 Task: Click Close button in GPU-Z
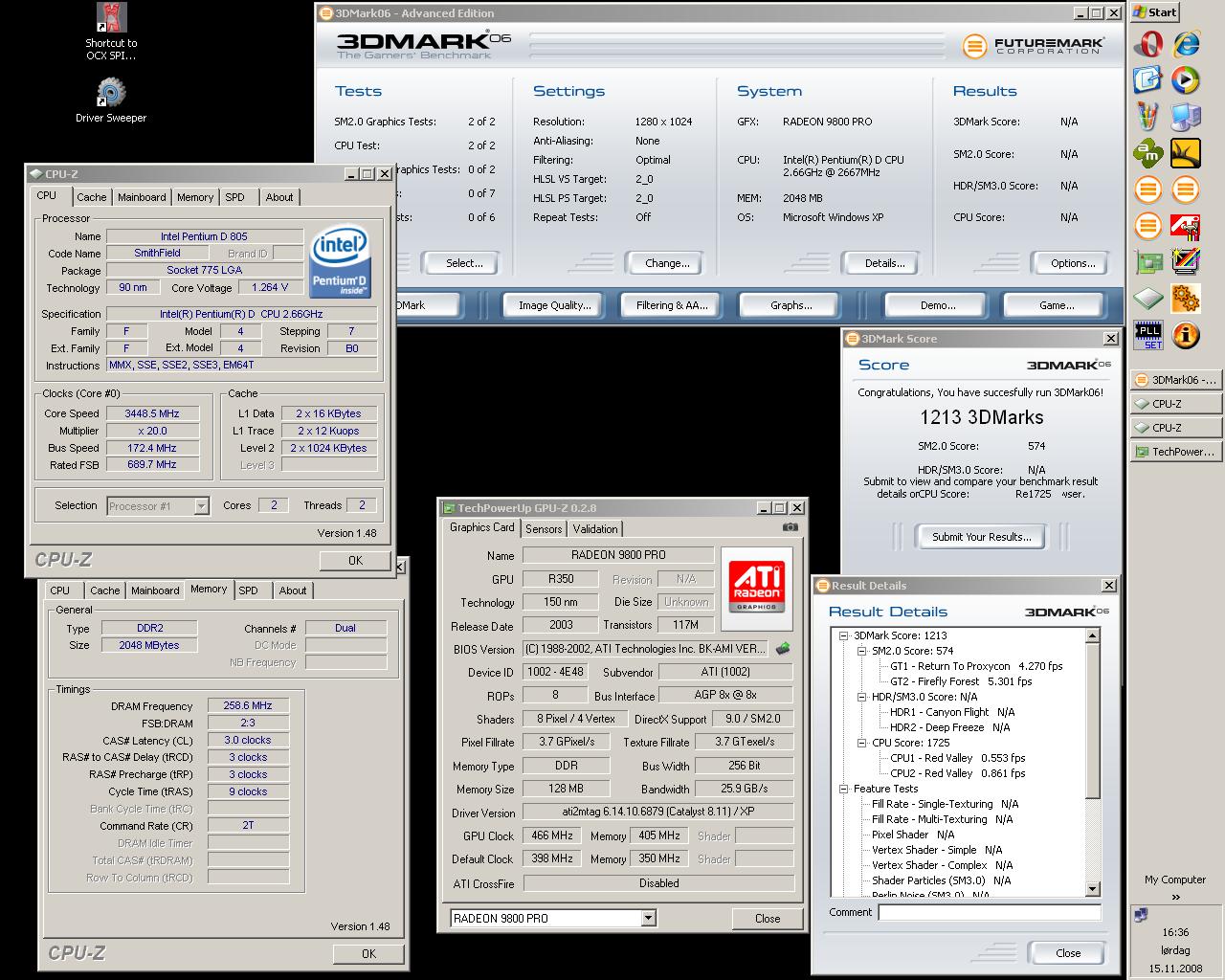(768, 919)
